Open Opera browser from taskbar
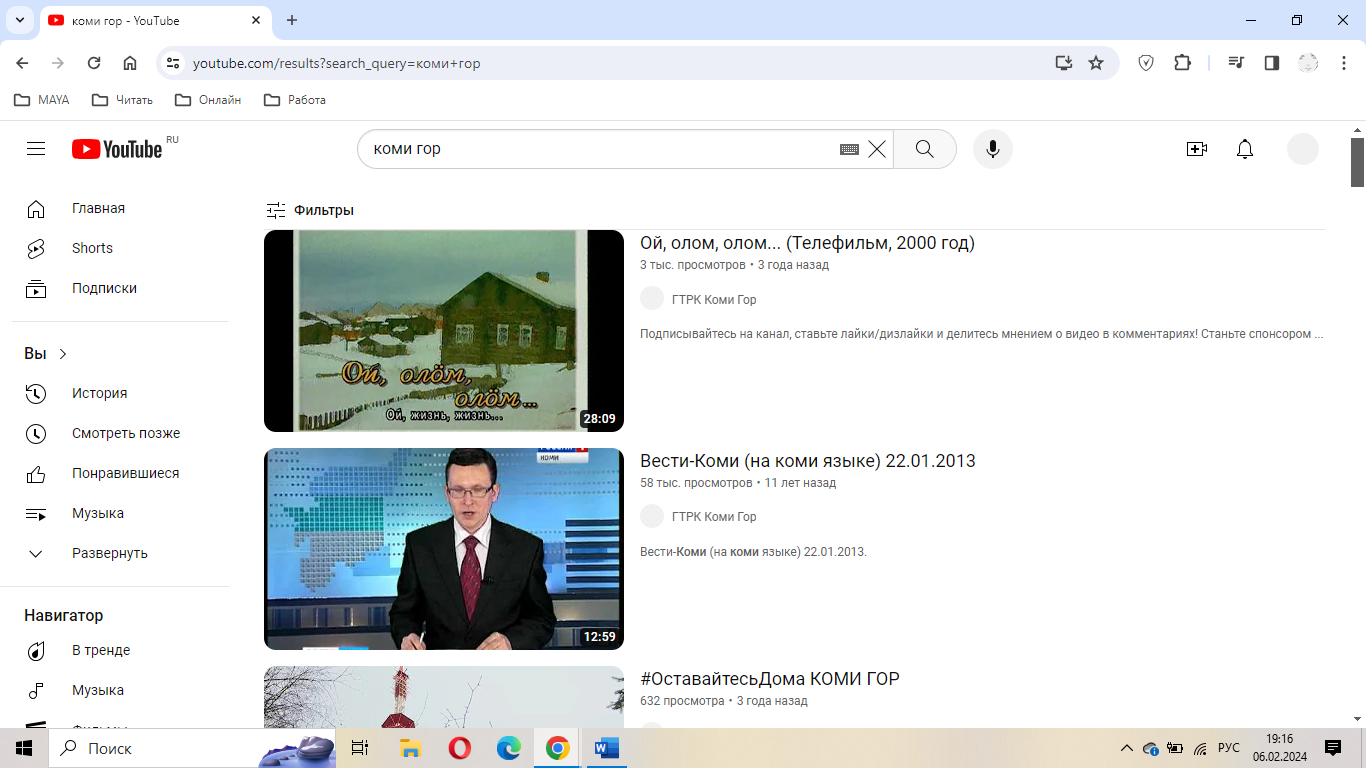Screen dimensions: 1366x768 click(x=460, y=748)
